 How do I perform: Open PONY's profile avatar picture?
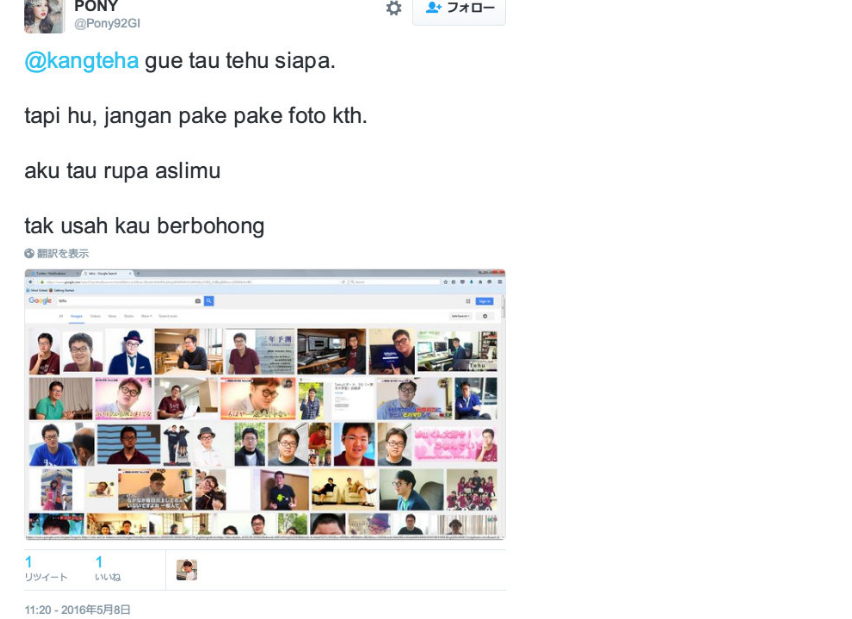click(44, 15)
